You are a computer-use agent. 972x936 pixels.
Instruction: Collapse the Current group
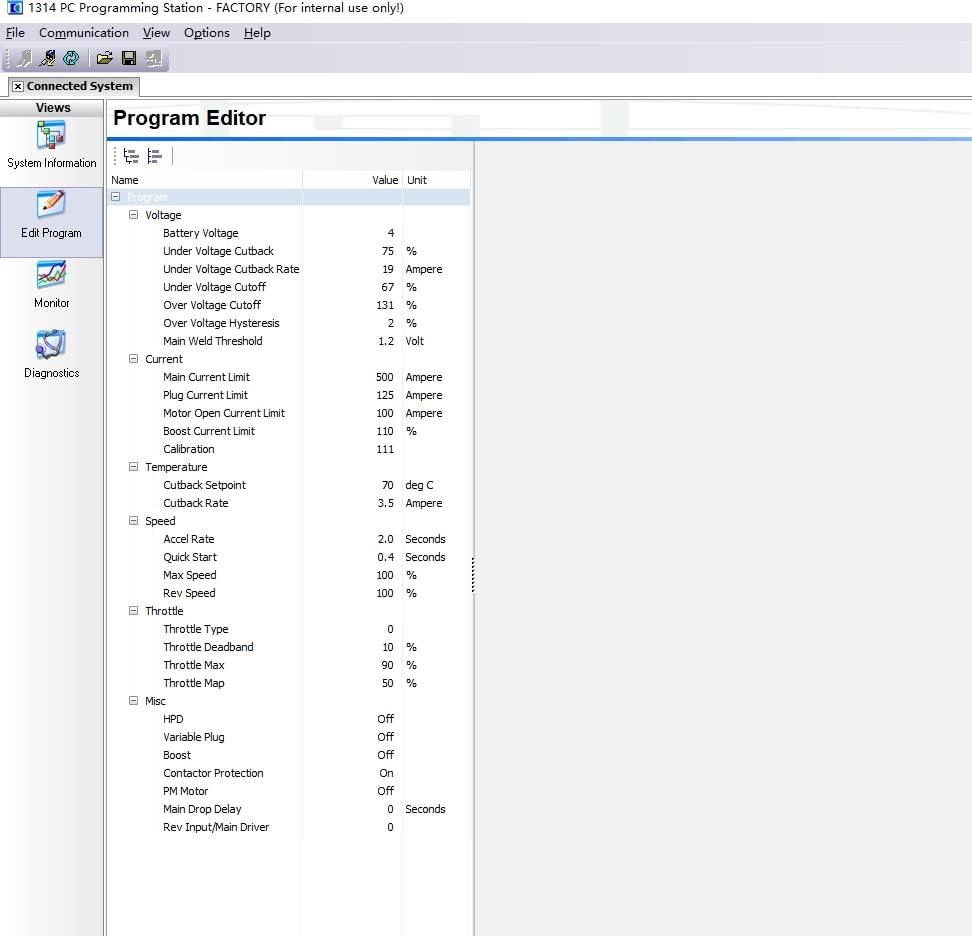[x=133, y=358]
